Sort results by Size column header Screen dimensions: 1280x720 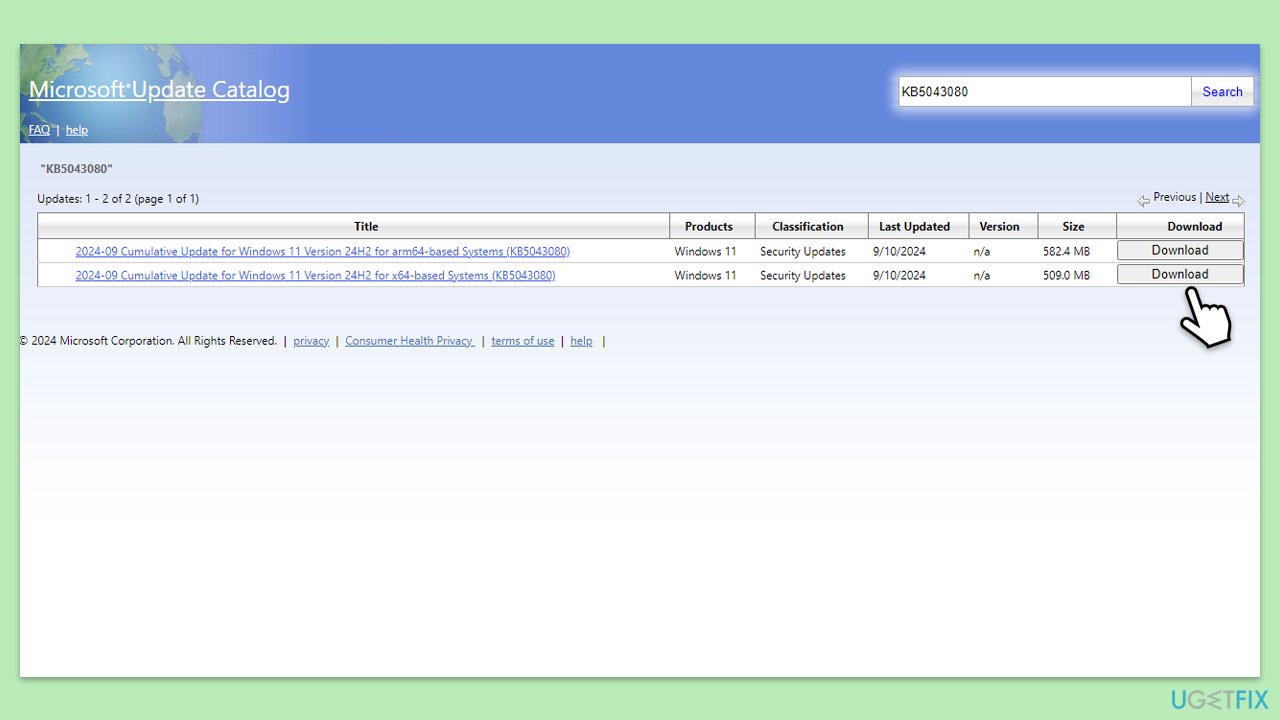(1074, 226)
